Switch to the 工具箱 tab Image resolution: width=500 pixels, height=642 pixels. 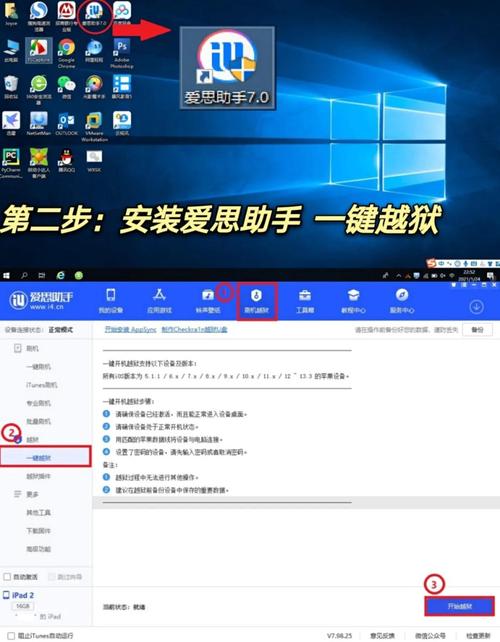coord(305,301)
